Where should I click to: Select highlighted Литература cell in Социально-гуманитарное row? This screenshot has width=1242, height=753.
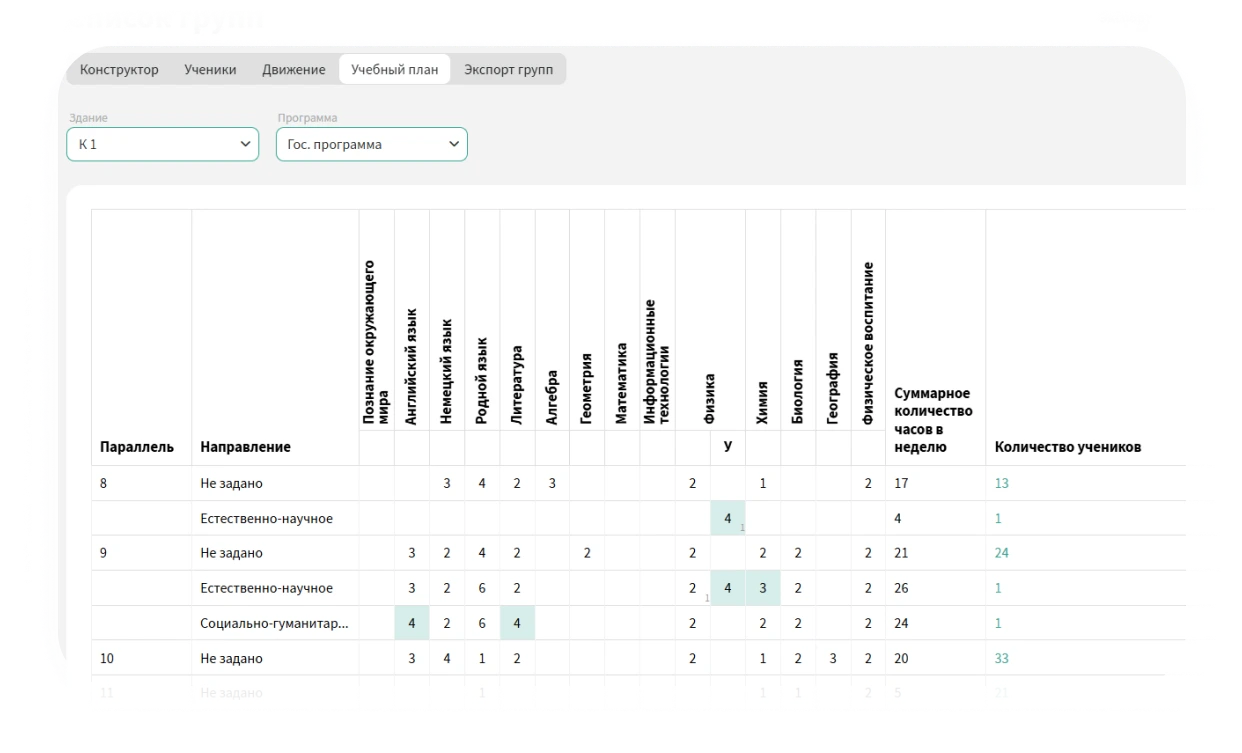(x=517, y=623)
